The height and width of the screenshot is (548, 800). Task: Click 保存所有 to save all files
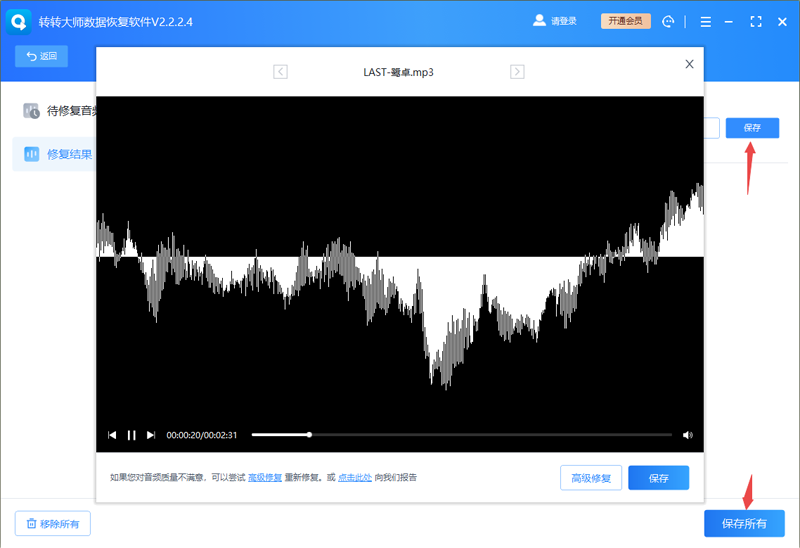744,523
